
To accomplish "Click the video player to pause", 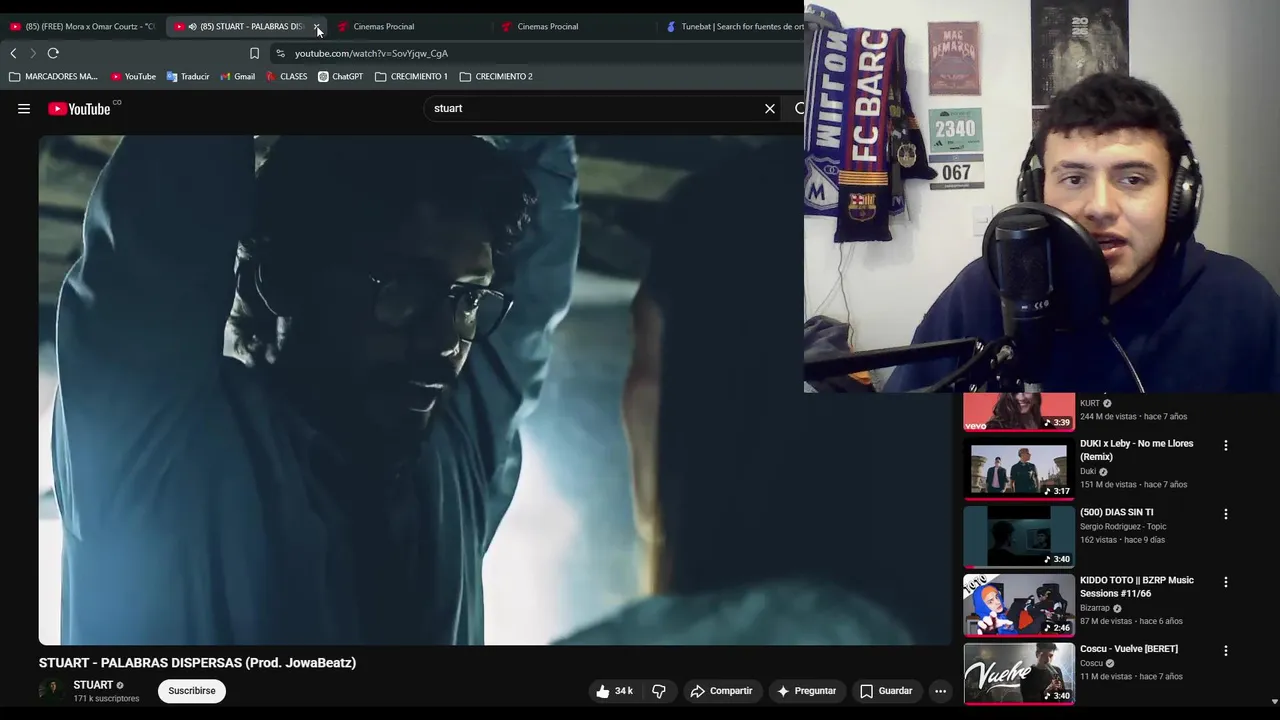I will 495,390.
